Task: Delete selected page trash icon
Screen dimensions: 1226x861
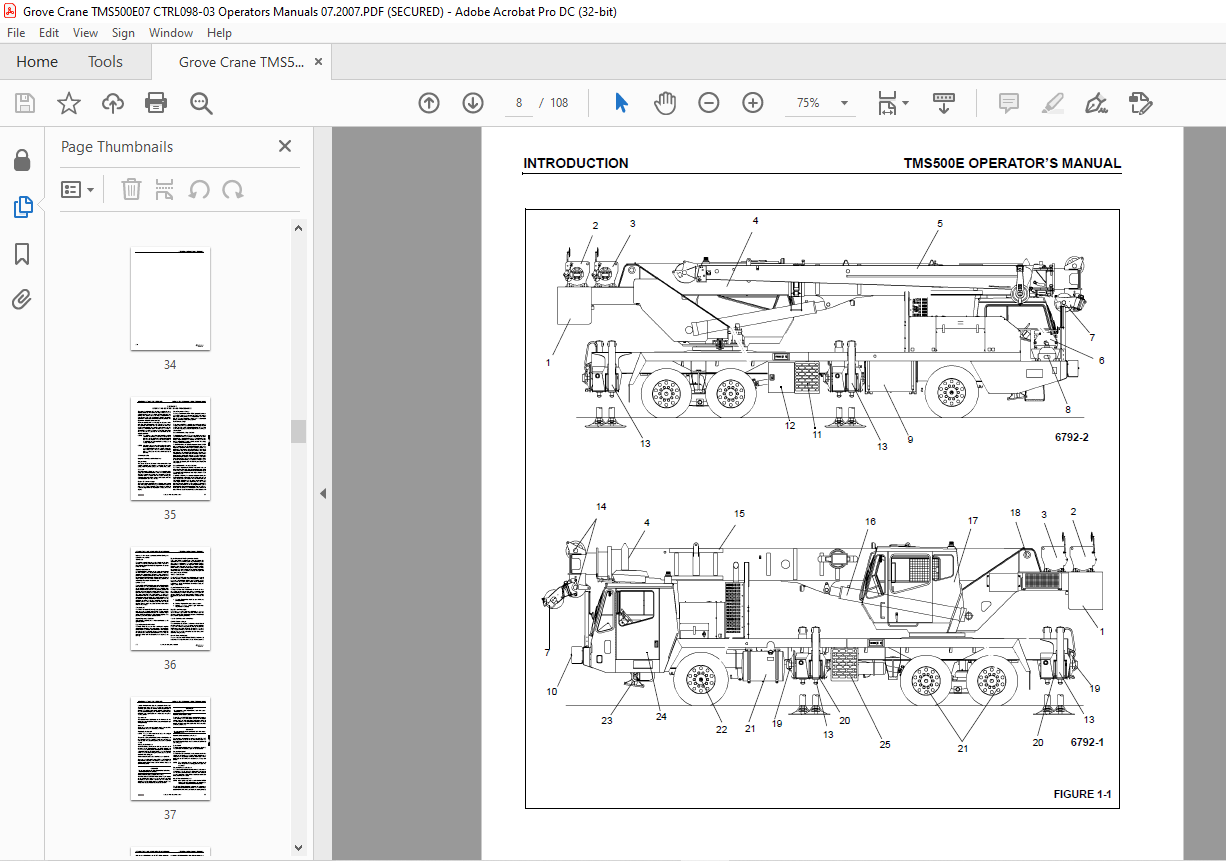Action: click(x=131, y=189)
